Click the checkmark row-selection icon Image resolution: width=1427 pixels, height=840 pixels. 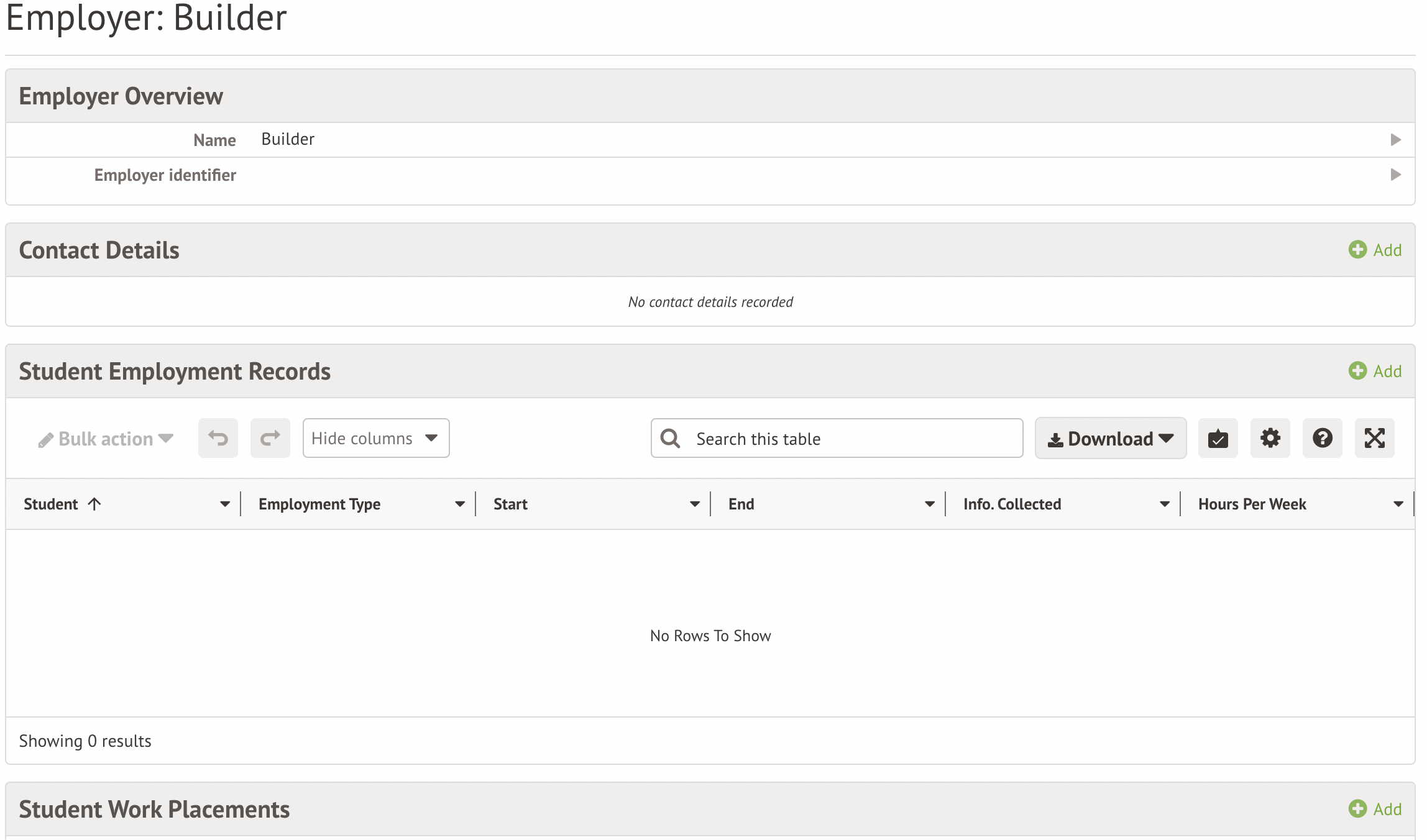tap(1218, 438)
